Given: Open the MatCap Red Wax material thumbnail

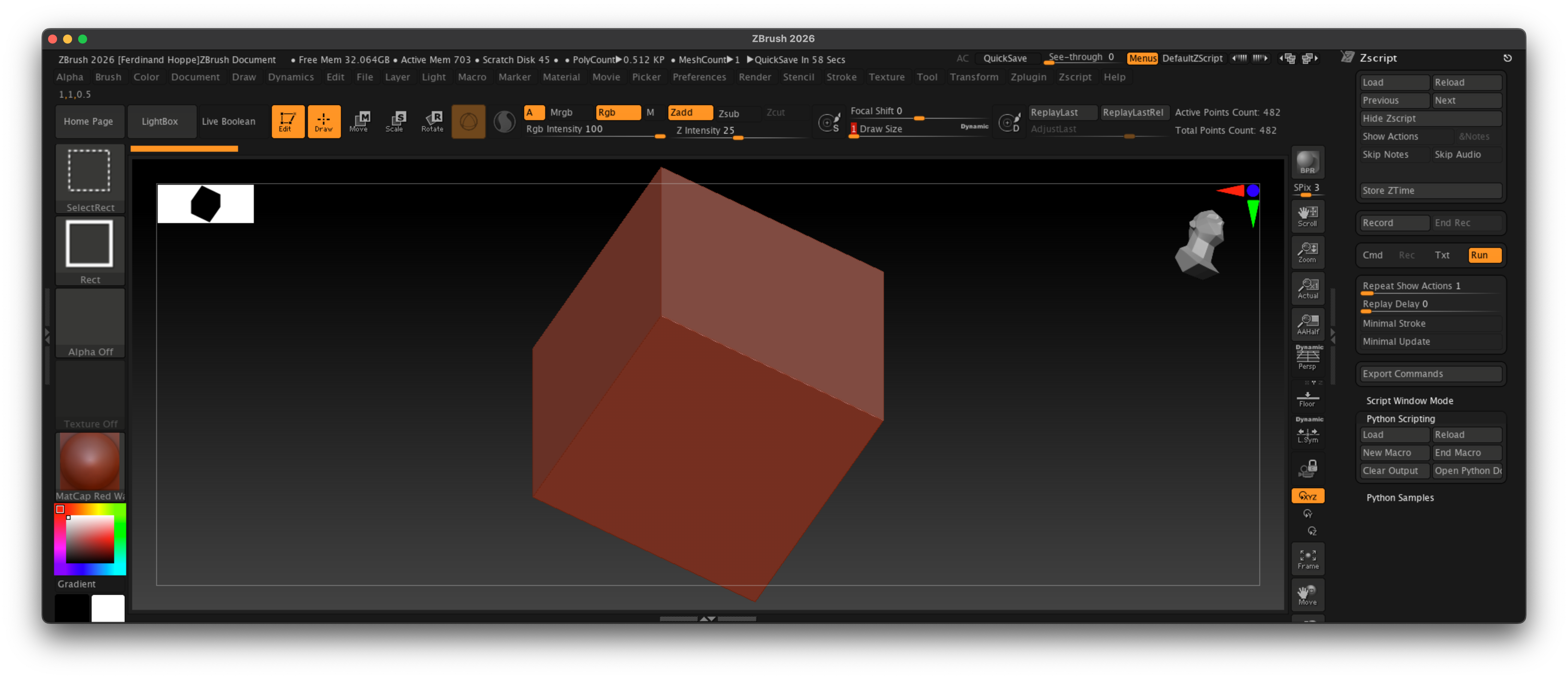Looking at the screenshot, I should pos(89,461).
